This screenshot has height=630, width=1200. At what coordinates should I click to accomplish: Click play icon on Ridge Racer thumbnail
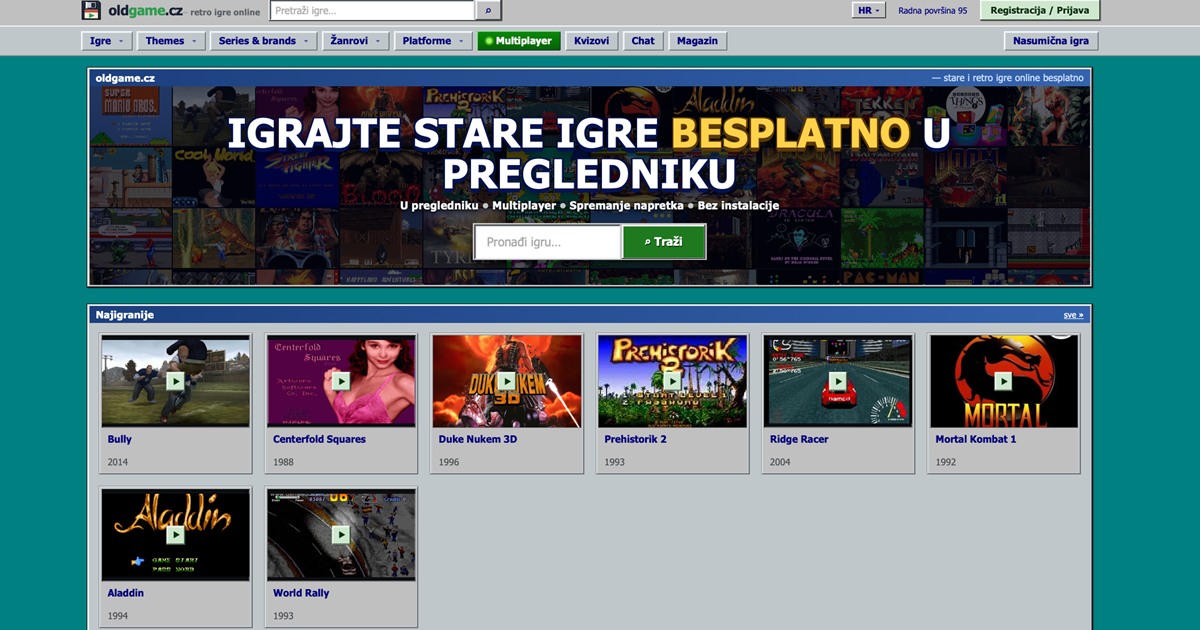coord(837,381)
